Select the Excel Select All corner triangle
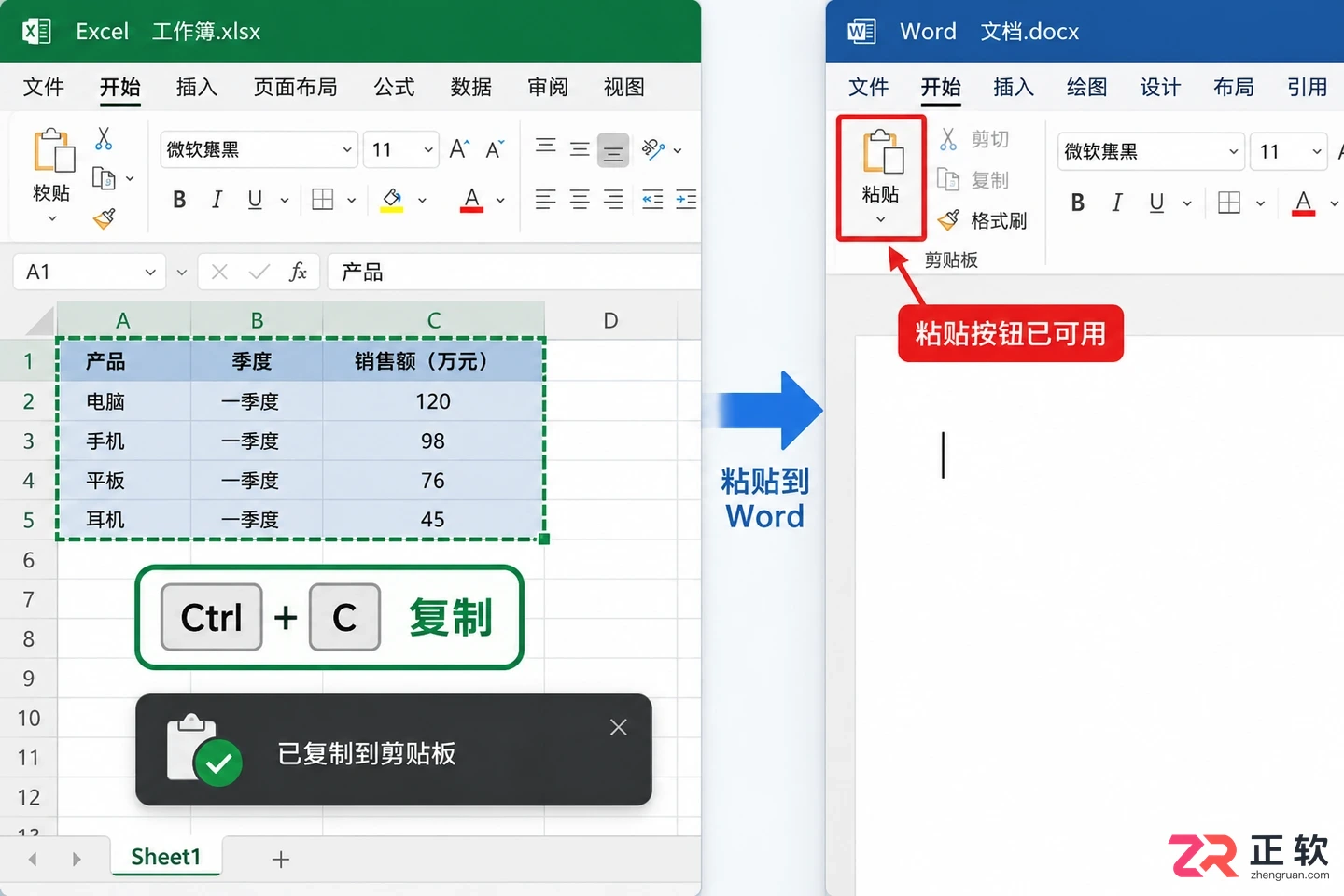This screenshot has width=1344, height=896. point(40,322)
